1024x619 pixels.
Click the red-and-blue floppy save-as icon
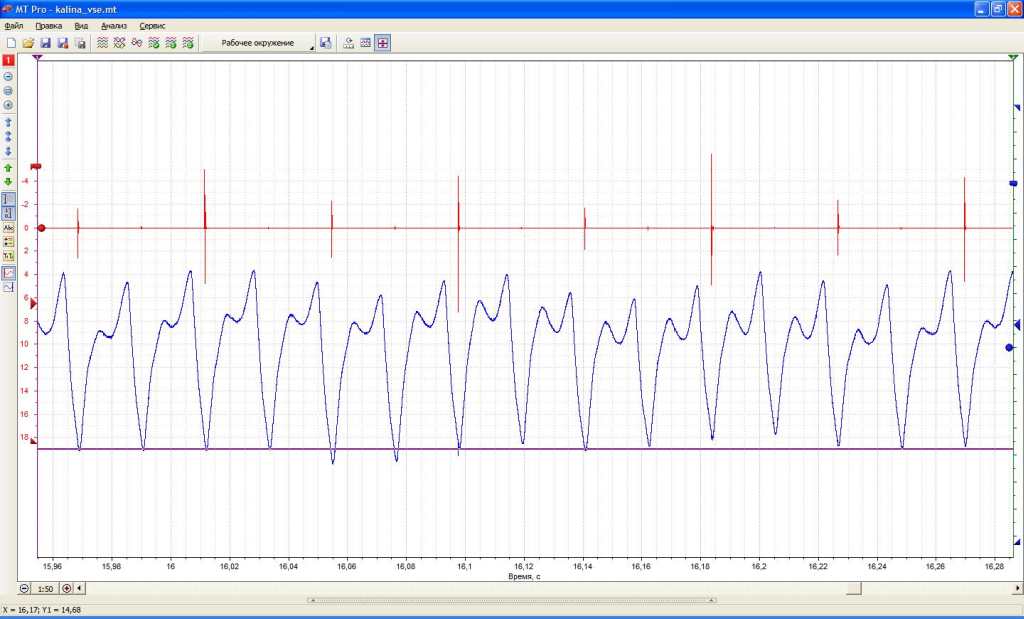pos(63,43)
